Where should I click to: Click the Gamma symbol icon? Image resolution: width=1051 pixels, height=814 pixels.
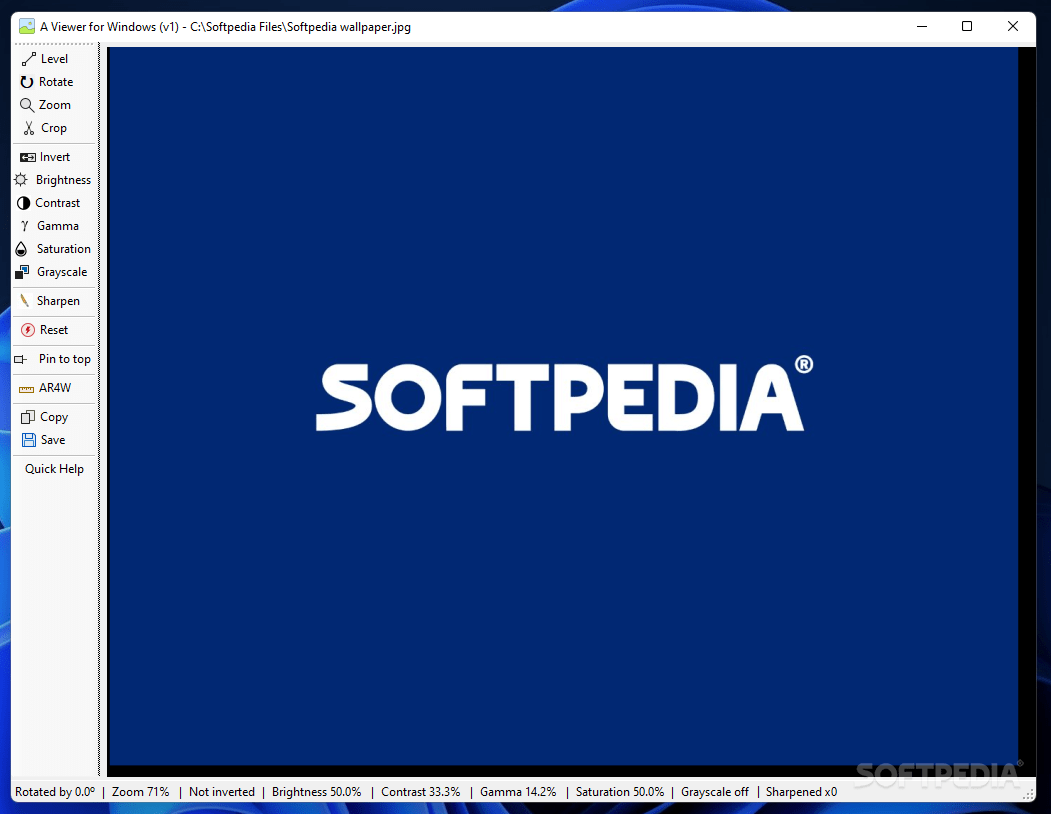[x=25, y=226]
